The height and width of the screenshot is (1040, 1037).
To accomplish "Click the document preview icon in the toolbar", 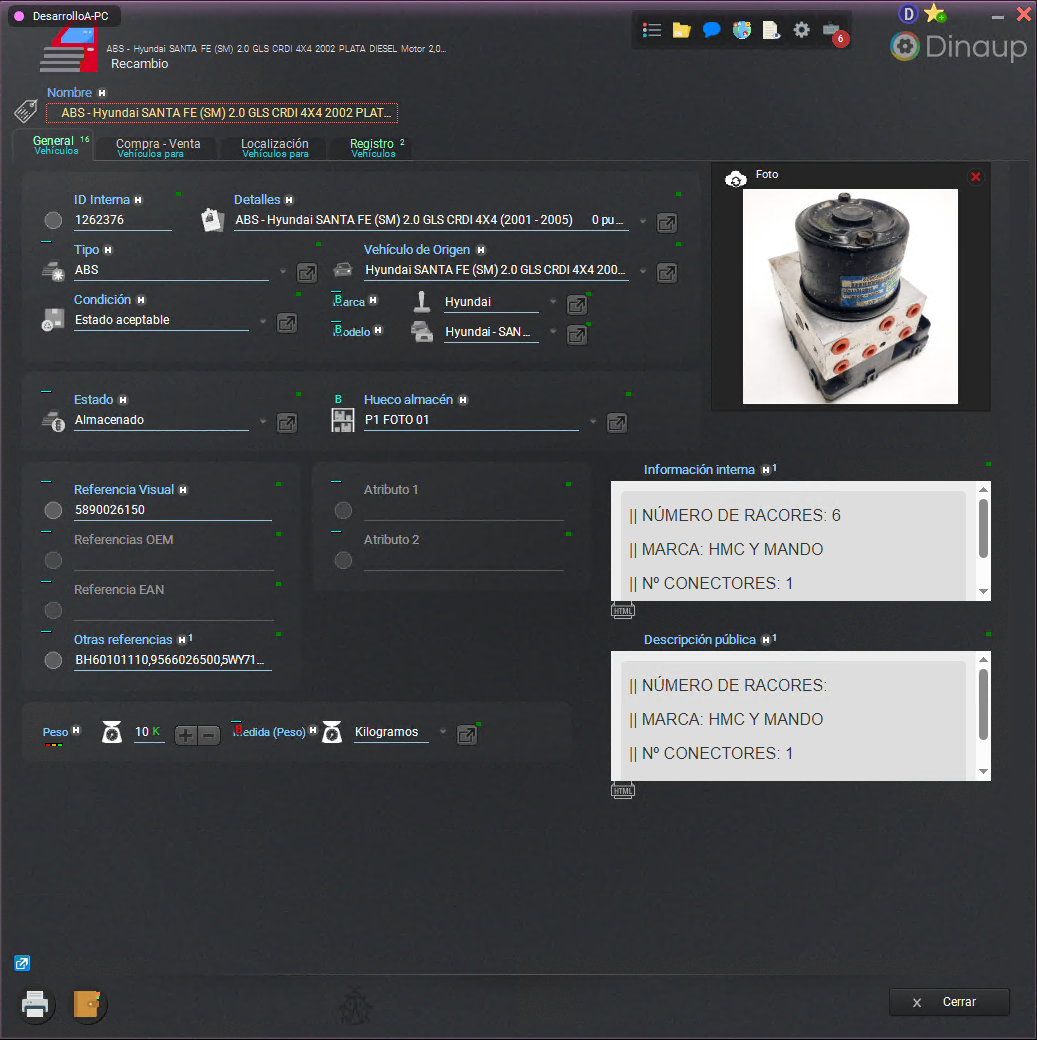I will (772, 30).
